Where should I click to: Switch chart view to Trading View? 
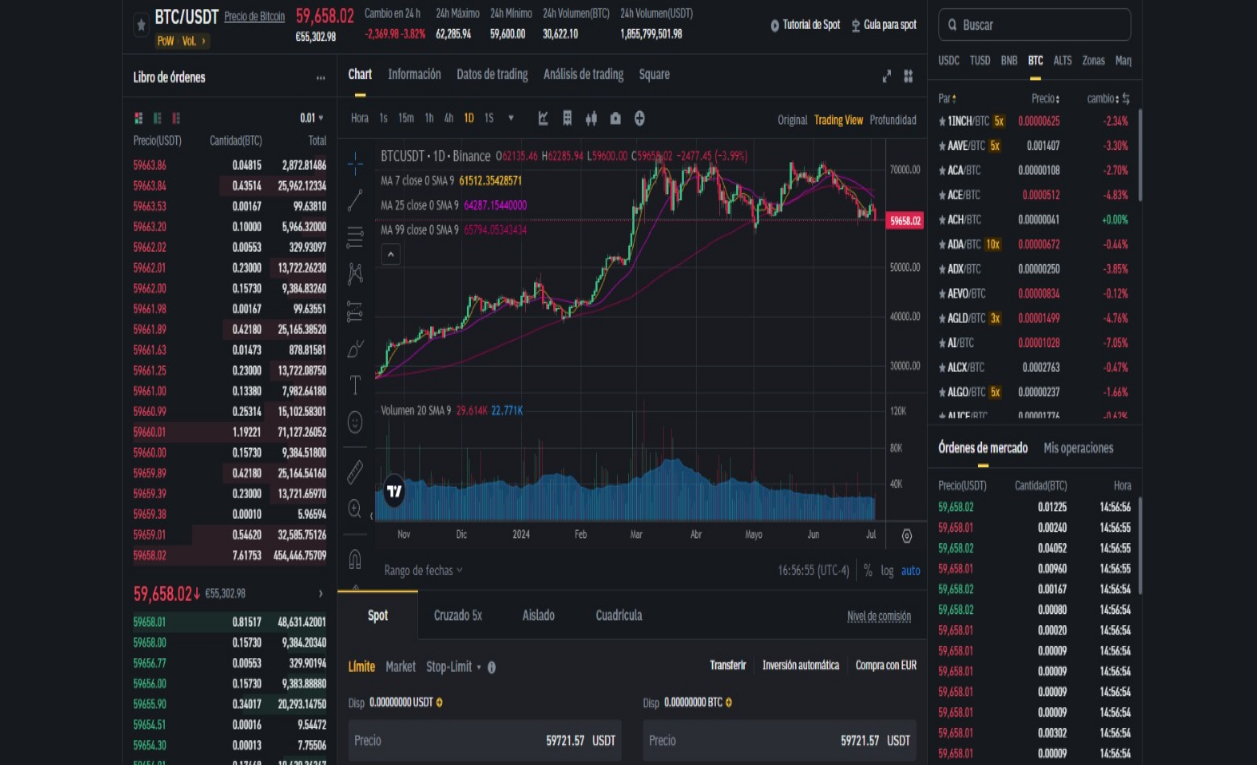coord(838,120)
